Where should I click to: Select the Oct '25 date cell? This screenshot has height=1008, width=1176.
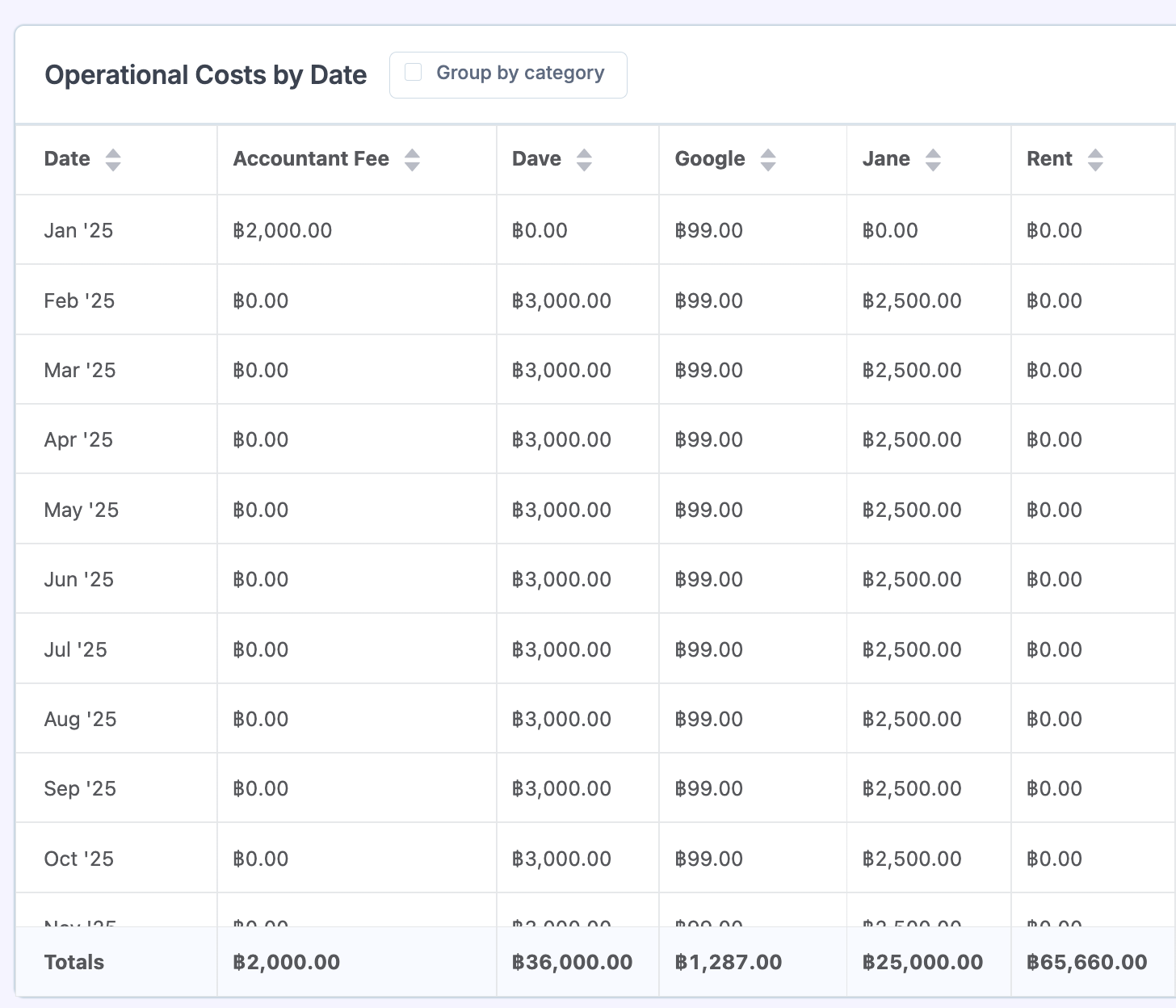pyautogui.click(x=78, y=859)
